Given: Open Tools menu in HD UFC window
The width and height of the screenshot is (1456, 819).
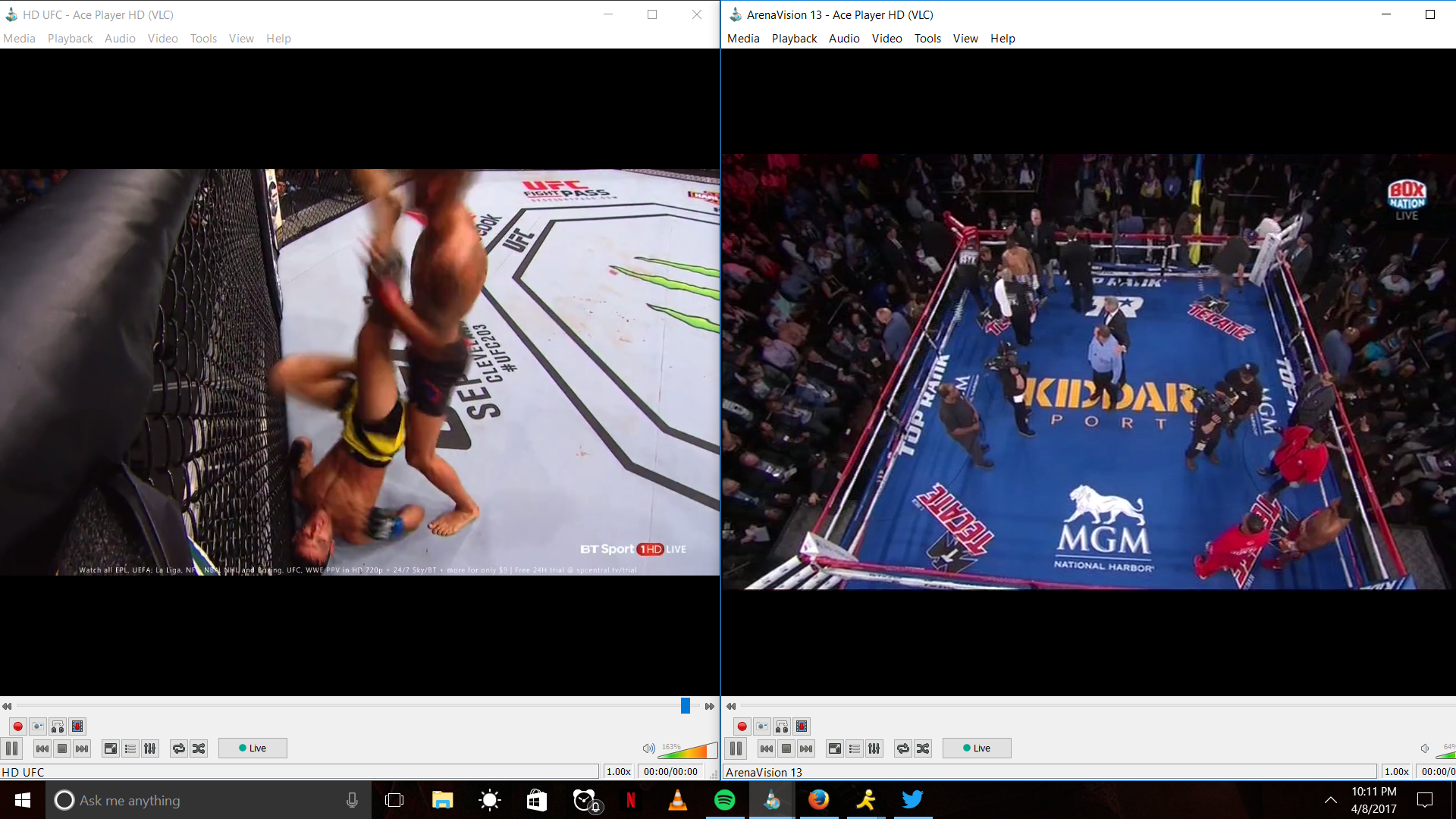Looking at the screenshot, I should click(203, 39).
